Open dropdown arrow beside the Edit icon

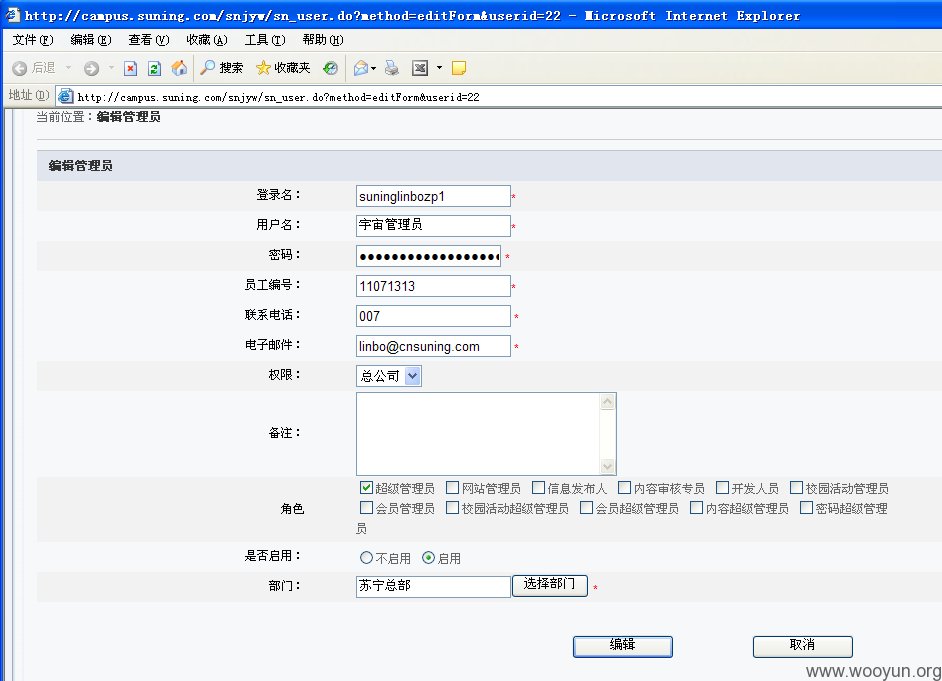(x=439, y=68)
